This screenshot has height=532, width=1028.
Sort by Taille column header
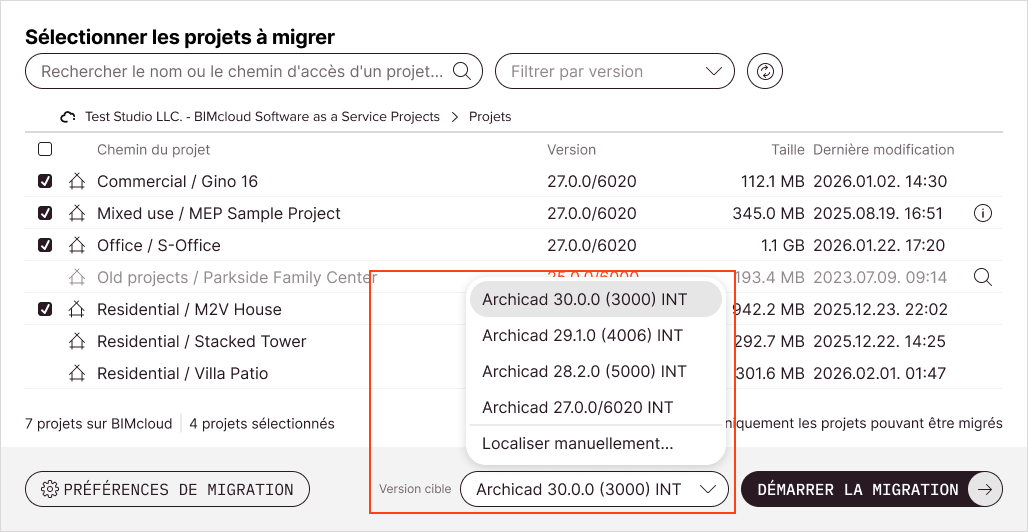point(787,150)
